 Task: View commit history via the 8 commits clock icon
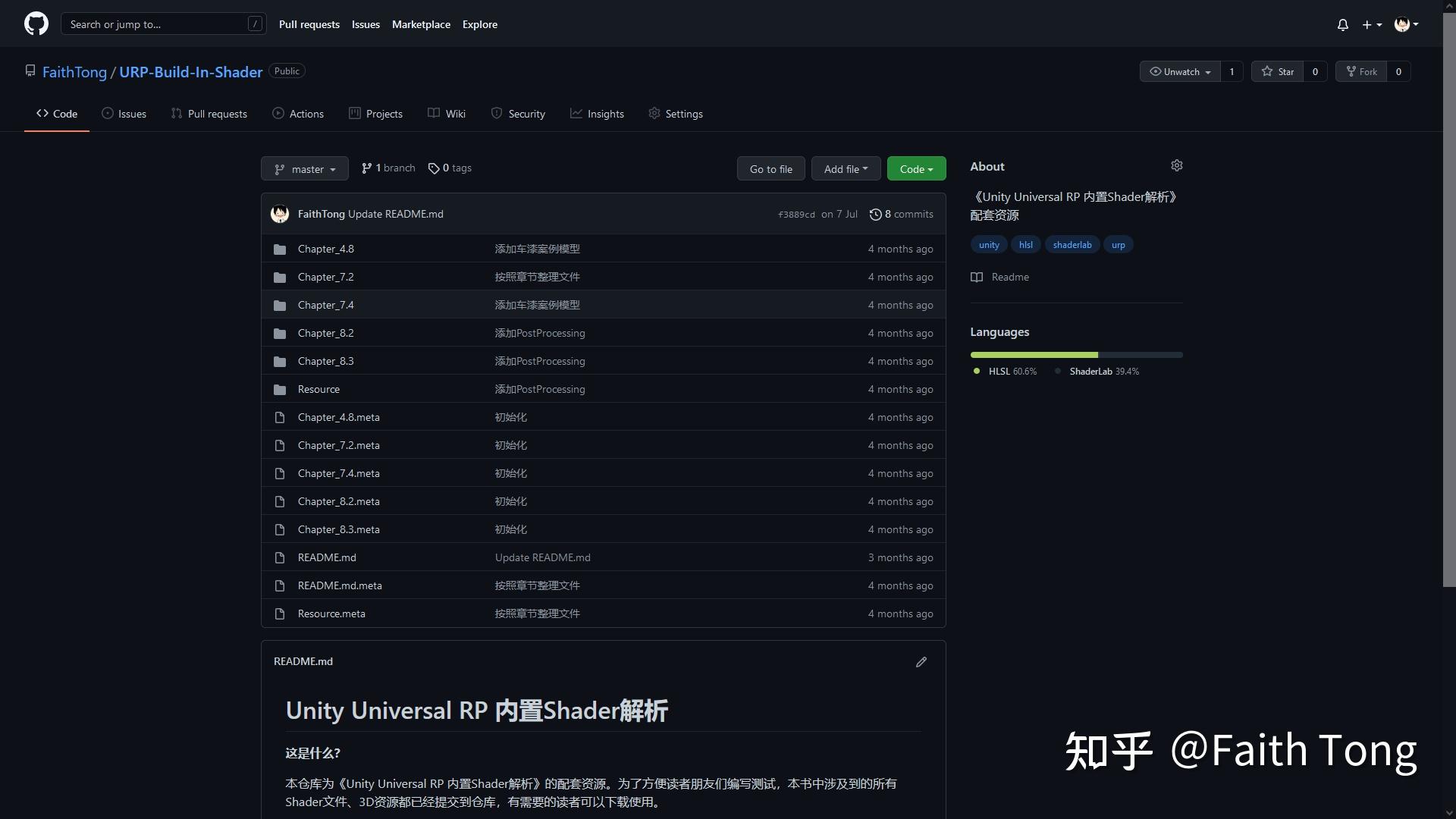[x=877, y=214]
